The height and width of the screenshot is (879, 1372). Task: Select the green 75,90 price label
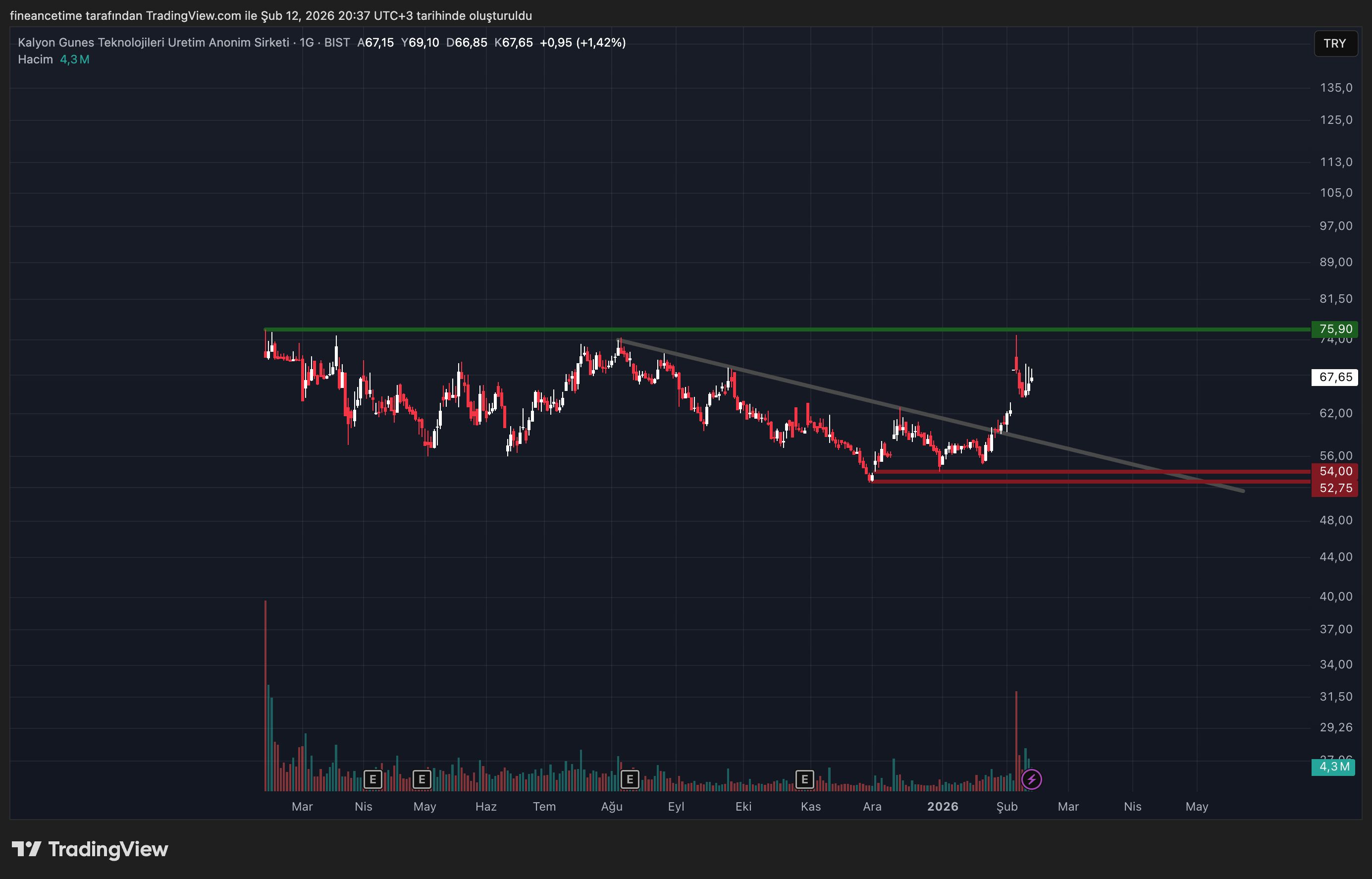1335,329
